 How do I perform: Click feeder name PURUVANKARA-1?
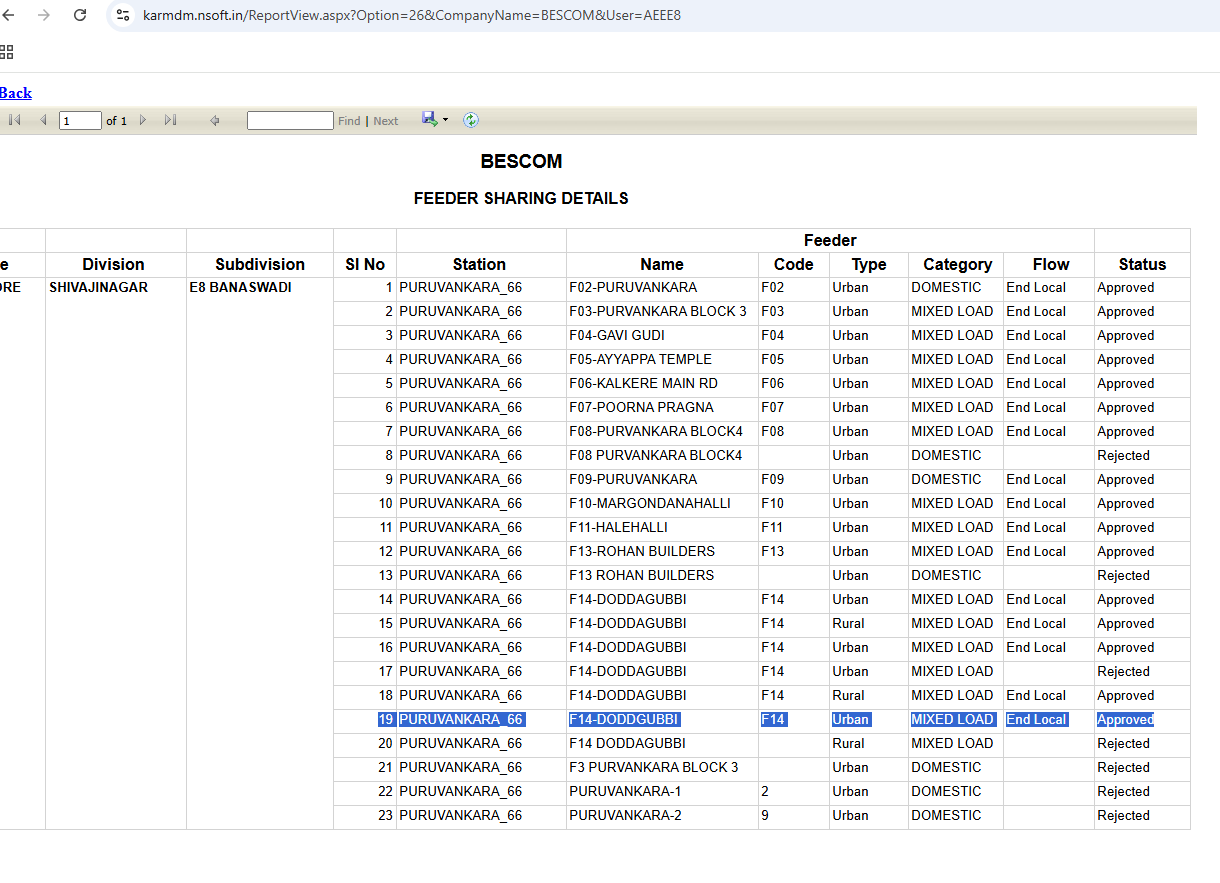coord(625,792)
